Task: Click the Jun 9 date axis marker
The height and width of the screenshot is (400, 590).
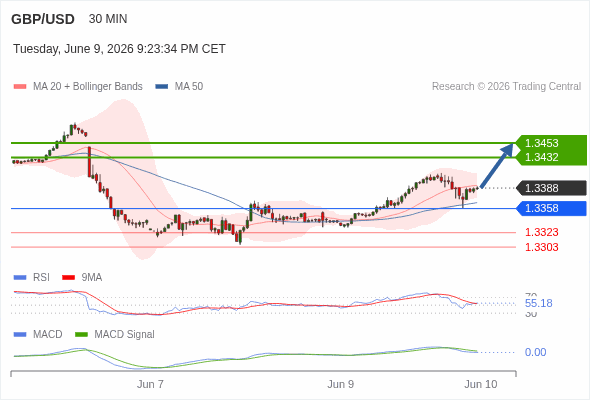Action: coord(341,384)
